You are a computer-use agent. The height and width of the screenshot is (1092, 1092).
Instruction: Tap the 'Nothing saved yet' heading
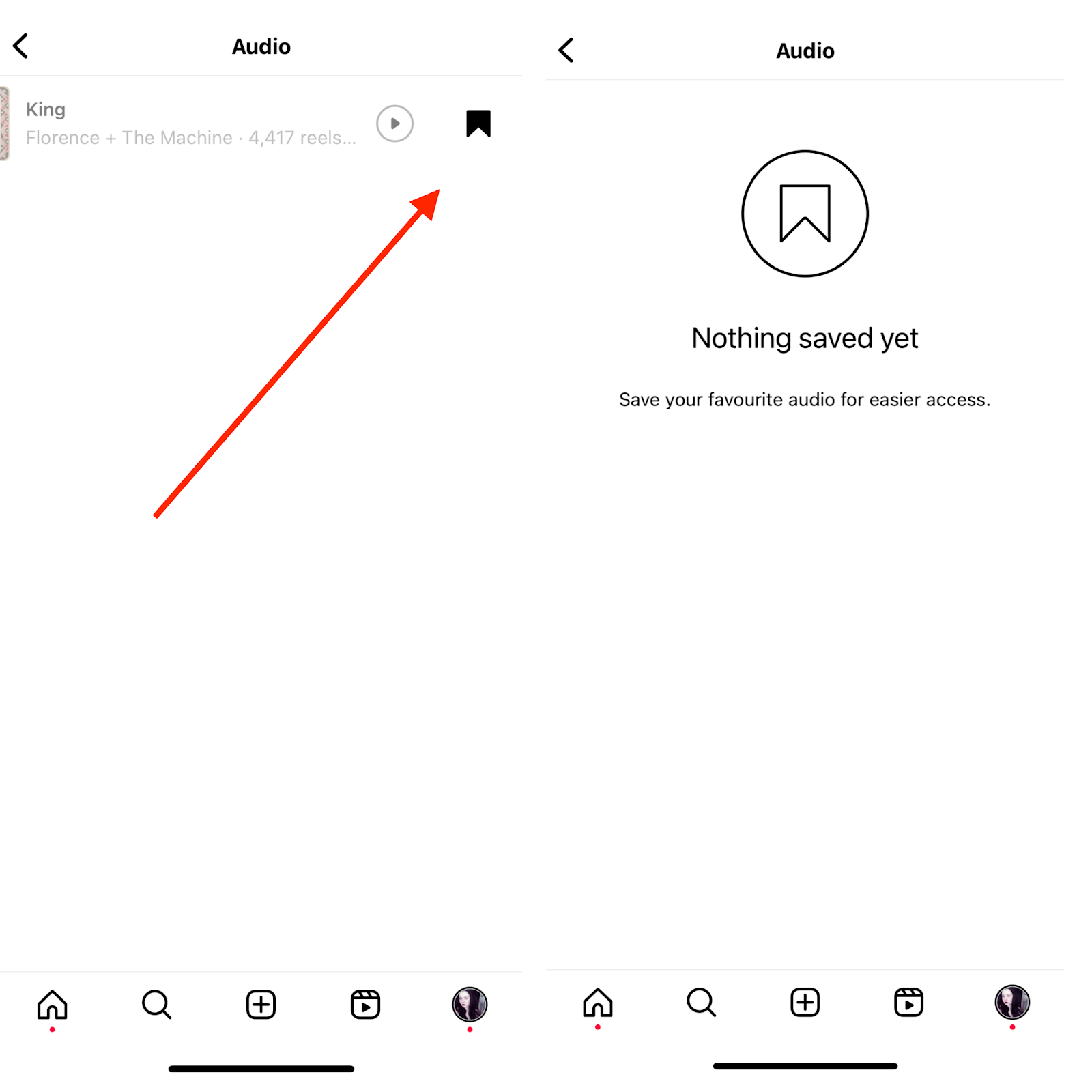click(805, 339)
